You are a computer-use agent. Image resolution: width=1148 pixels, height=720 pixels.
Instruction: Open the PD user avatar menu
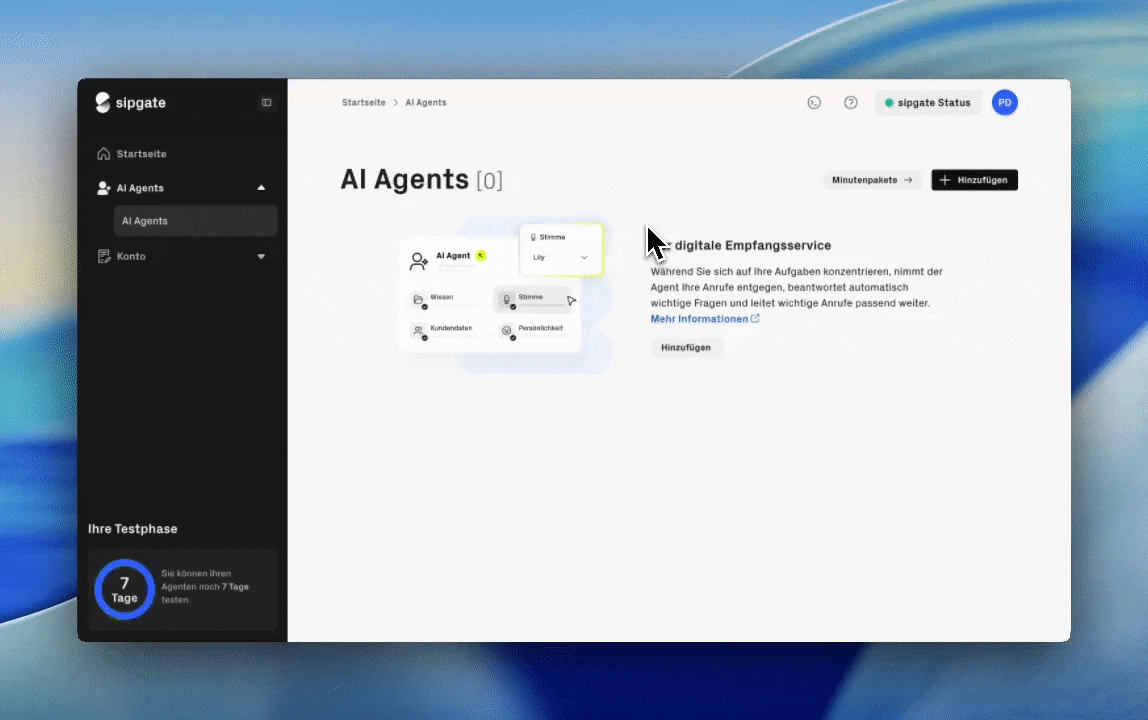[x=1004, y=103]
